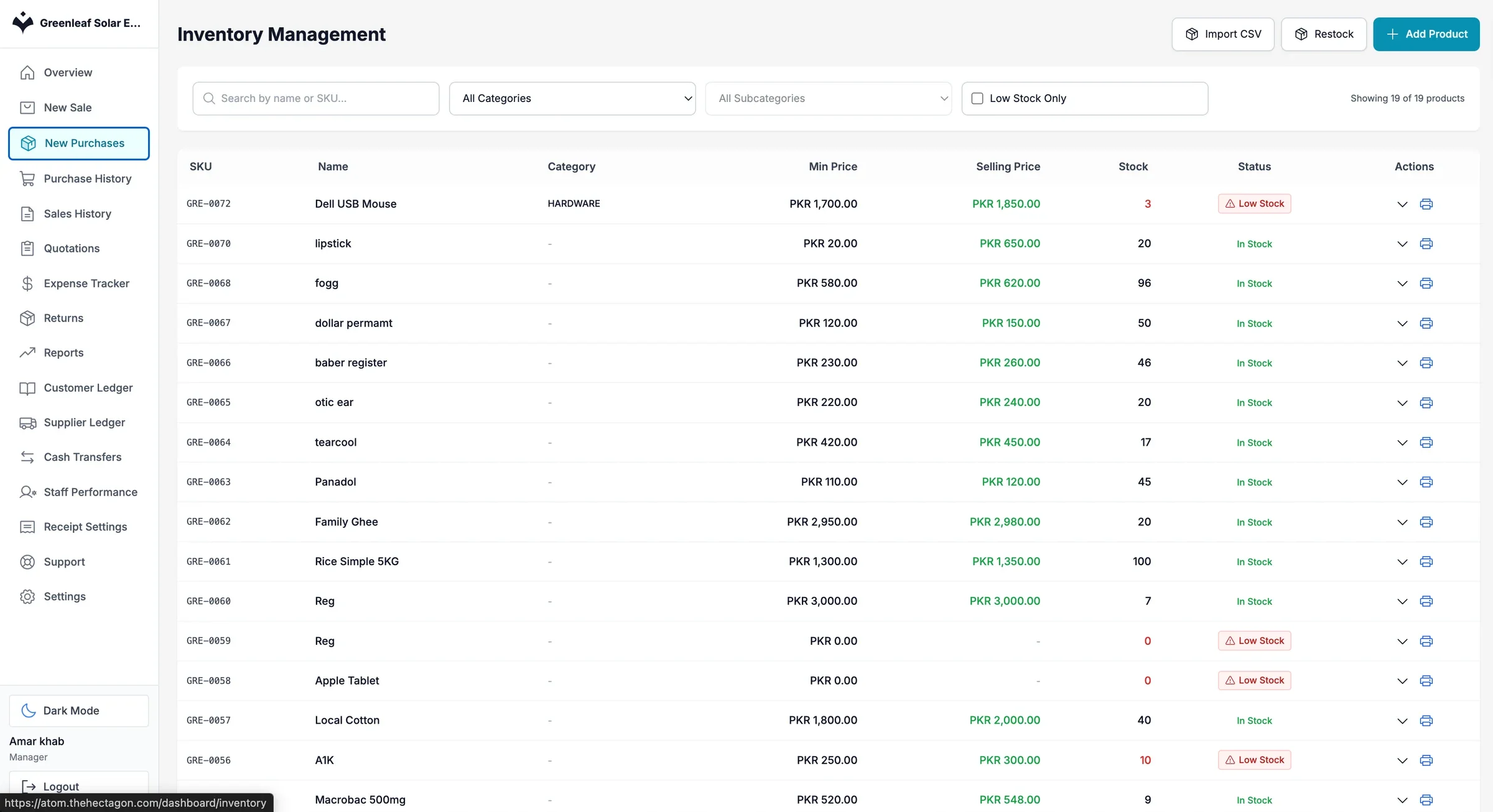Click print icon for lipstick row

point(1426,244)
